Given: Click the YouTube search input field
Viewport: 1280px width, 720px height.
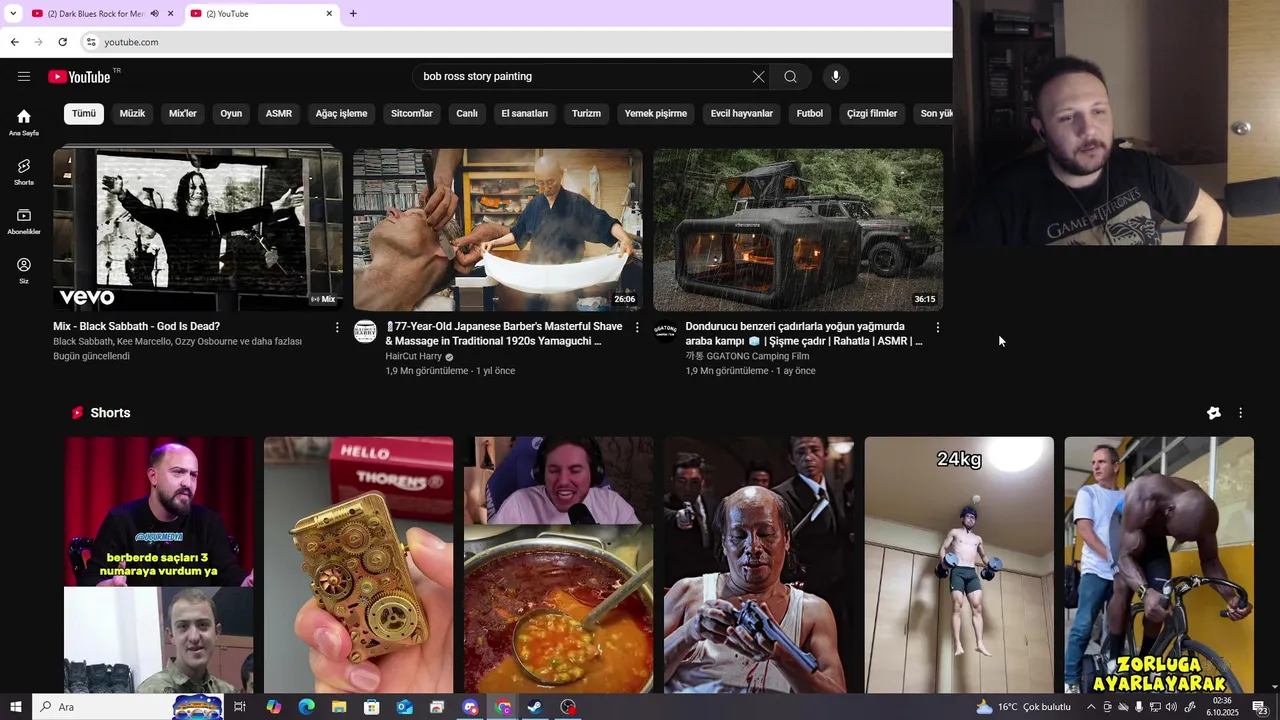Looking at the screenshot, I should point(582,76).
